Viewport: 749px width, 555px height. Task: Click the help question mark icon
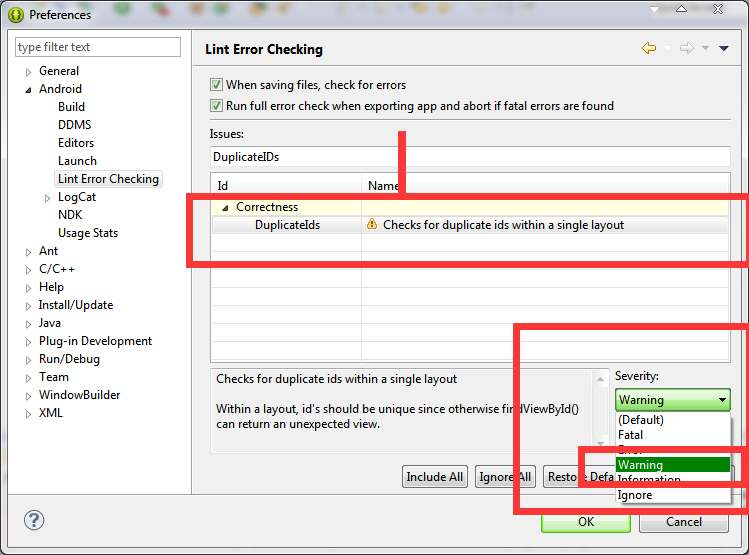coord(34,520)
